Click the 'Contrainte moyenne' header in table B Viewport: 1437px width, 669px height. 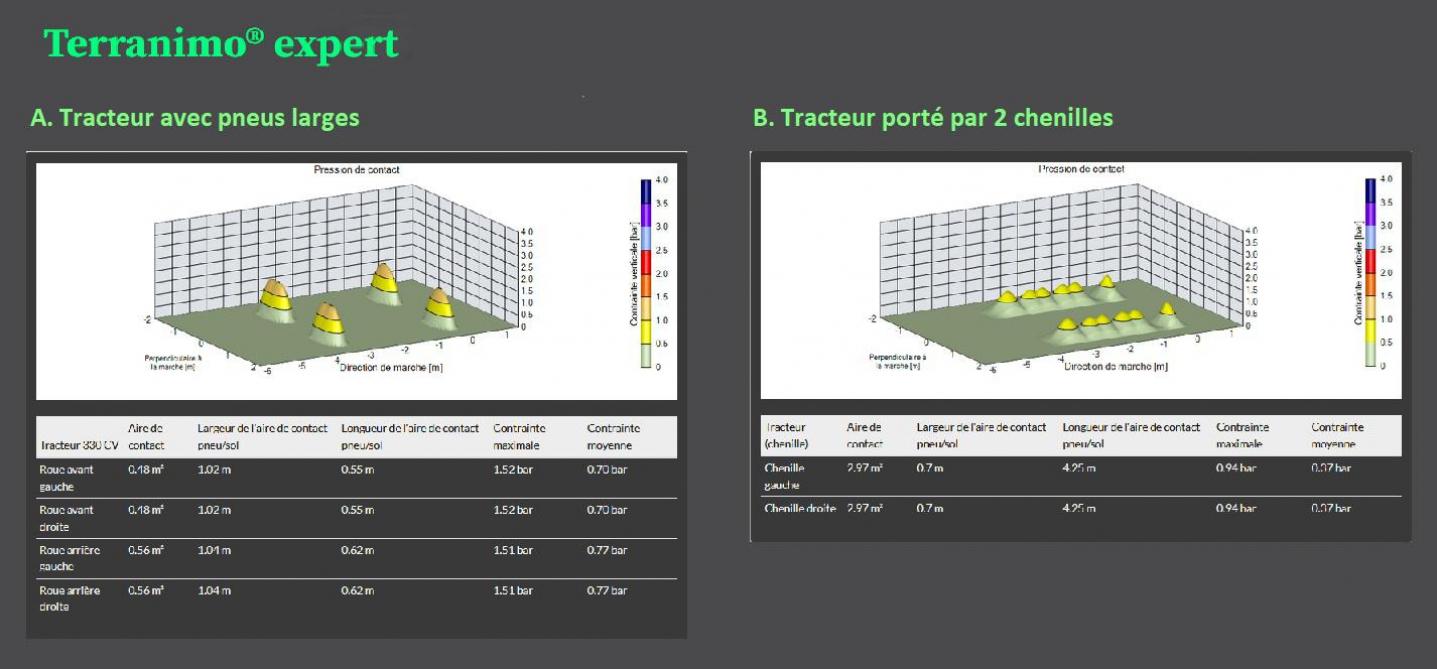tap(1337, 435)
